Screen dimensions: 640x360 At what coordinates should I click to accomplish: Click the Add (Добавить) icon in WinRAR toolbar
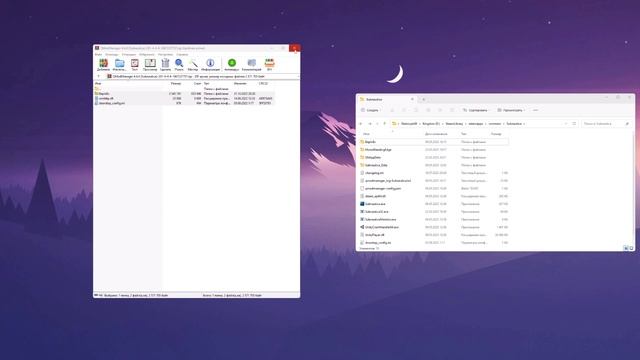click(103, 64)
